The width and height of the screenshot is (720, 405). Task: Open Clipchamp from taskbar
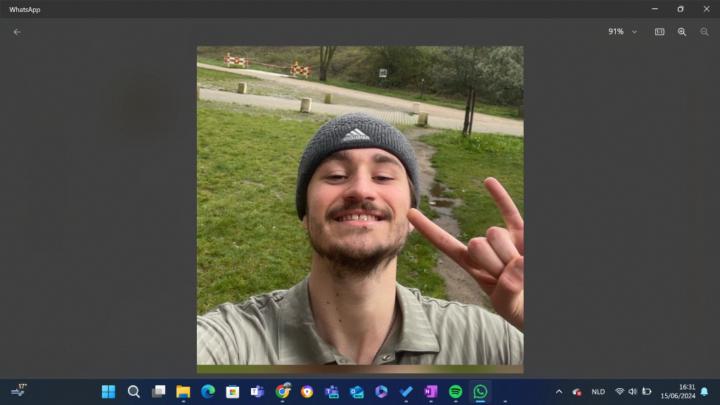(382, 392)
